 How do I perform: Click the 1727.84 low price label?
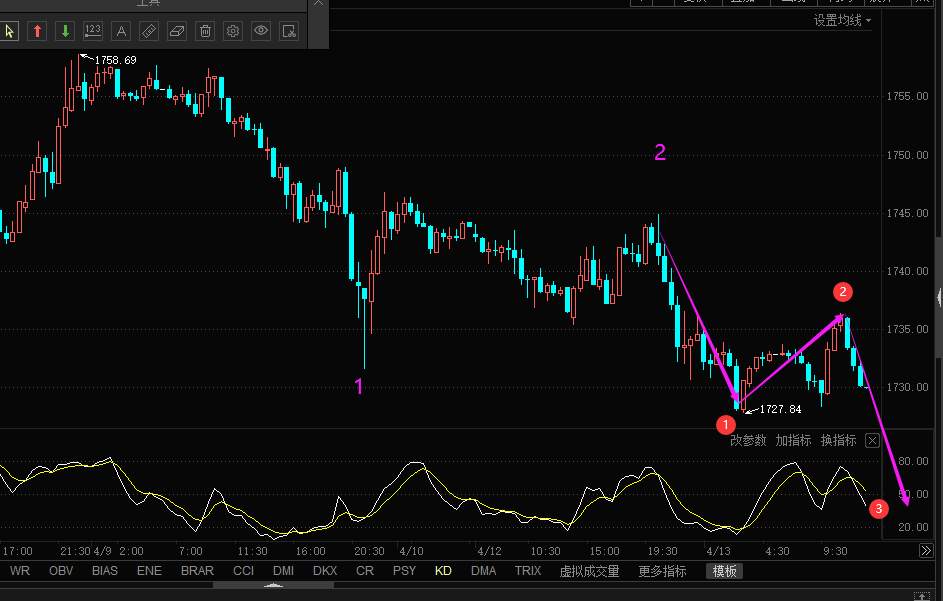(780, 410)
